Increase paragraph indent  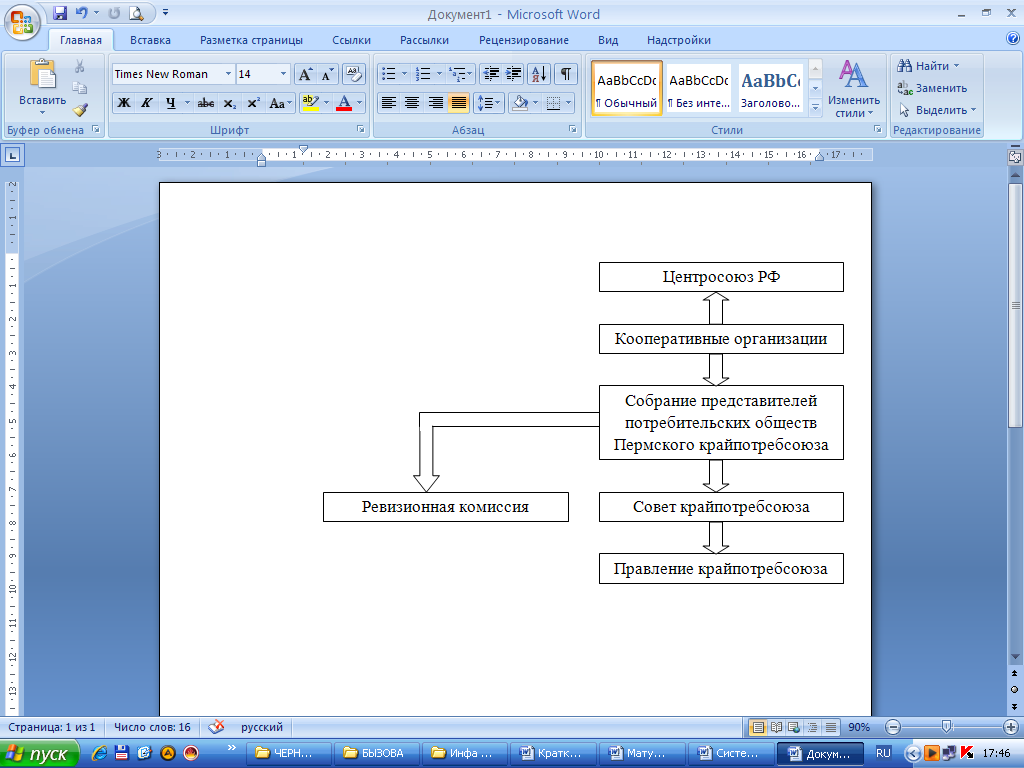click(x=513, y=74)
